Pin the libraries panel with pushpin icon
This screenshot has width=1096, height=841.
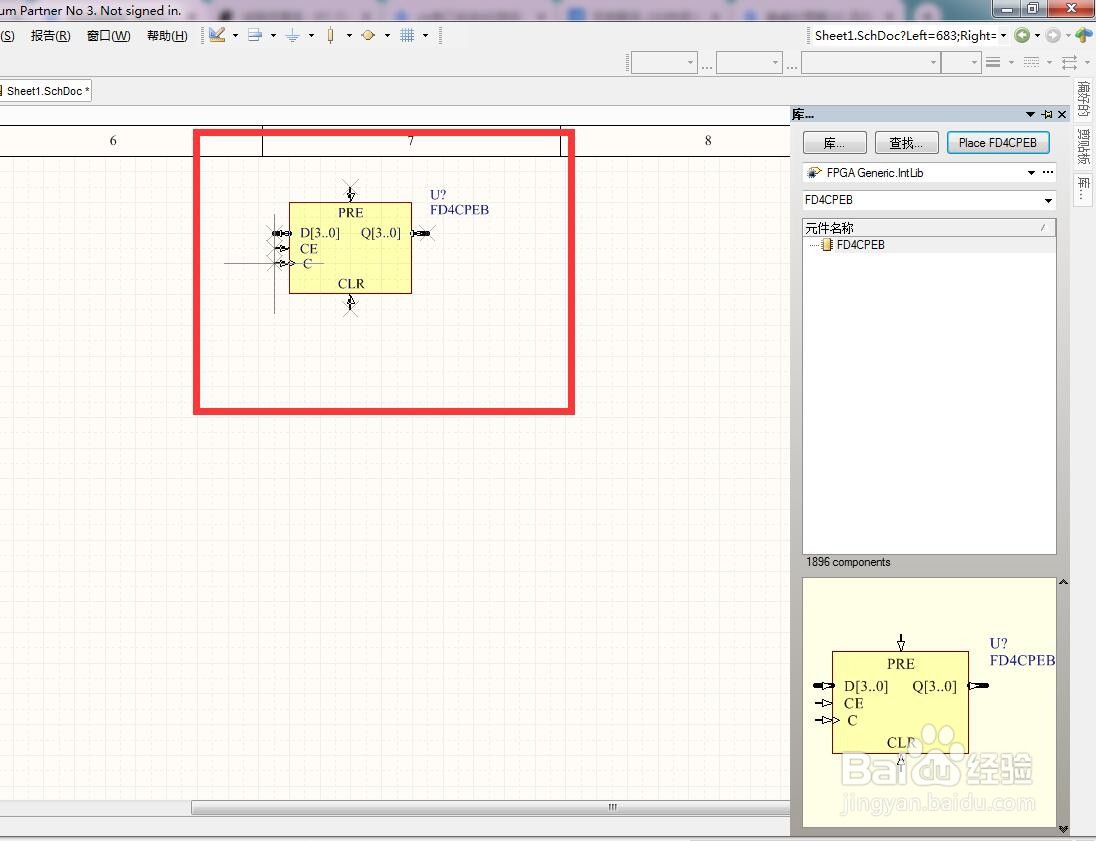coord(1046,114)
